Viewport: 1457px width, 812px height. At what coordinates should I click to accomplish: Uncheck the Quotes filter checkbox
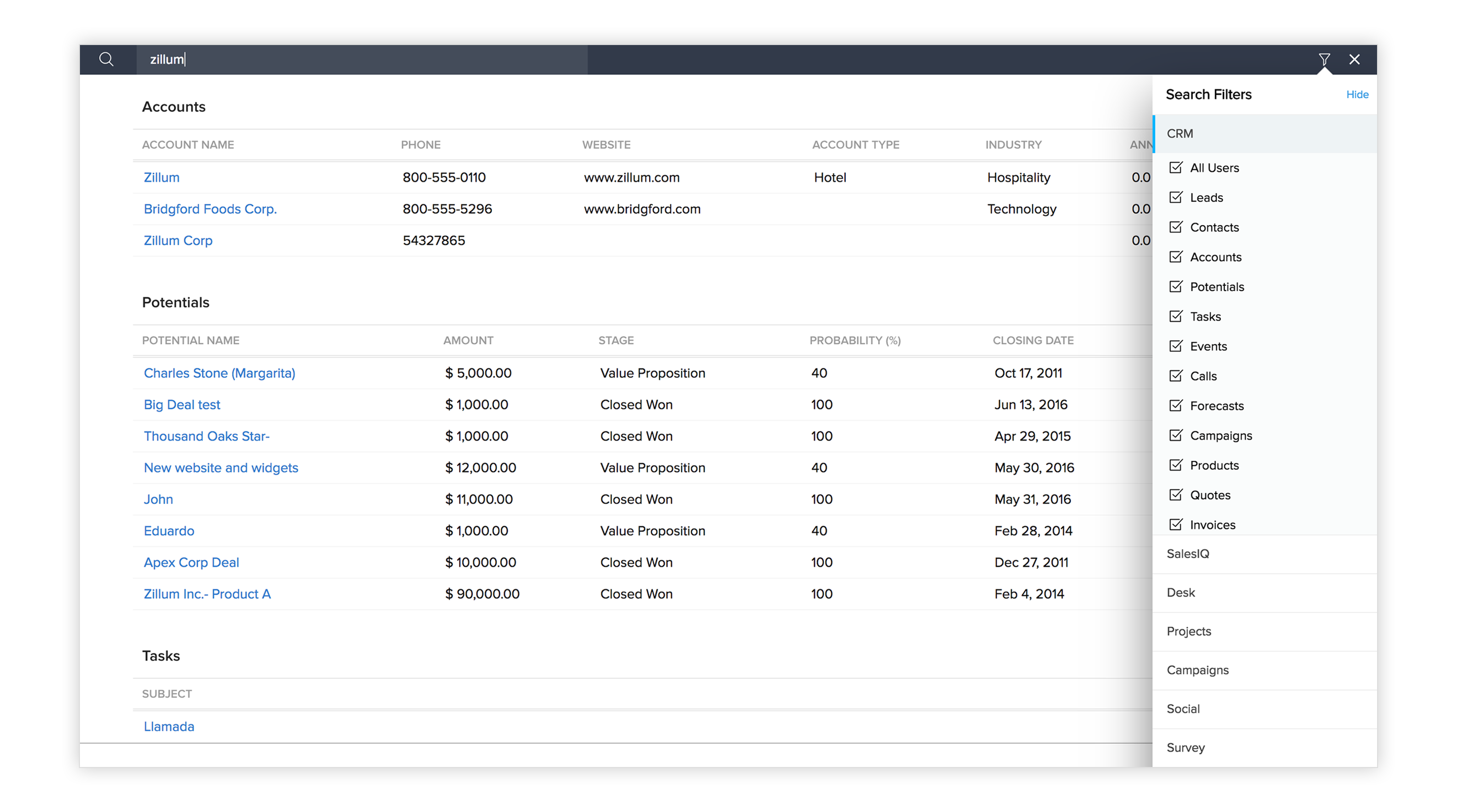[x=1175, y=495]
